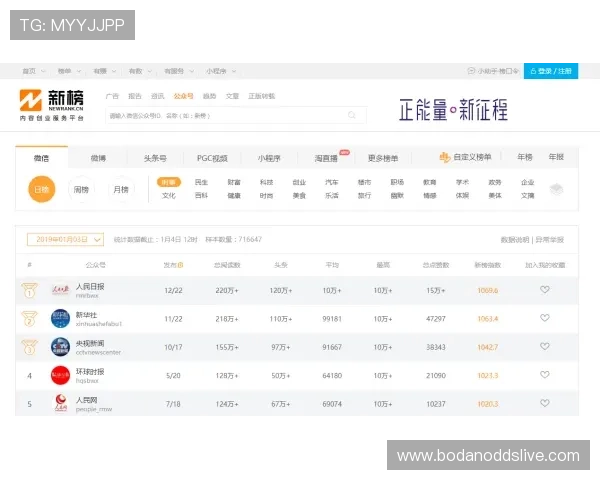600x480 pixels.
Task: Expand the 小程序 top menu
Action: pos(221,71)
